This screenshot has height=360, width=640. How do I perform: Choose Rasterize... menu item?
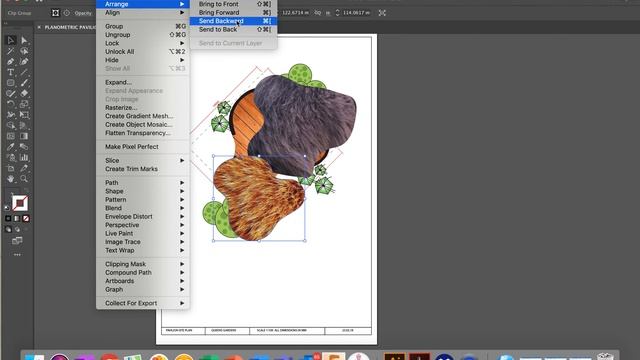pos(143,108)
